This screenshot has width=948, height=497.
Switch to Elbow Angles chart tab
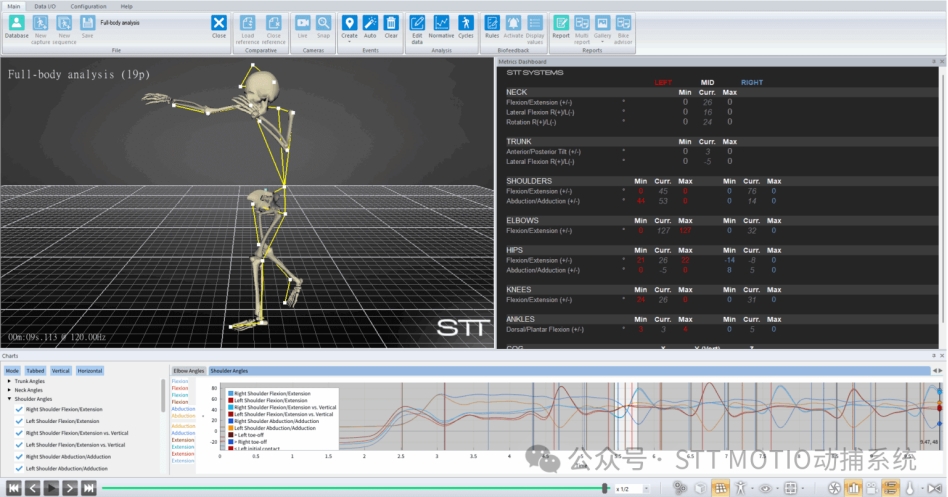point(189,371)
